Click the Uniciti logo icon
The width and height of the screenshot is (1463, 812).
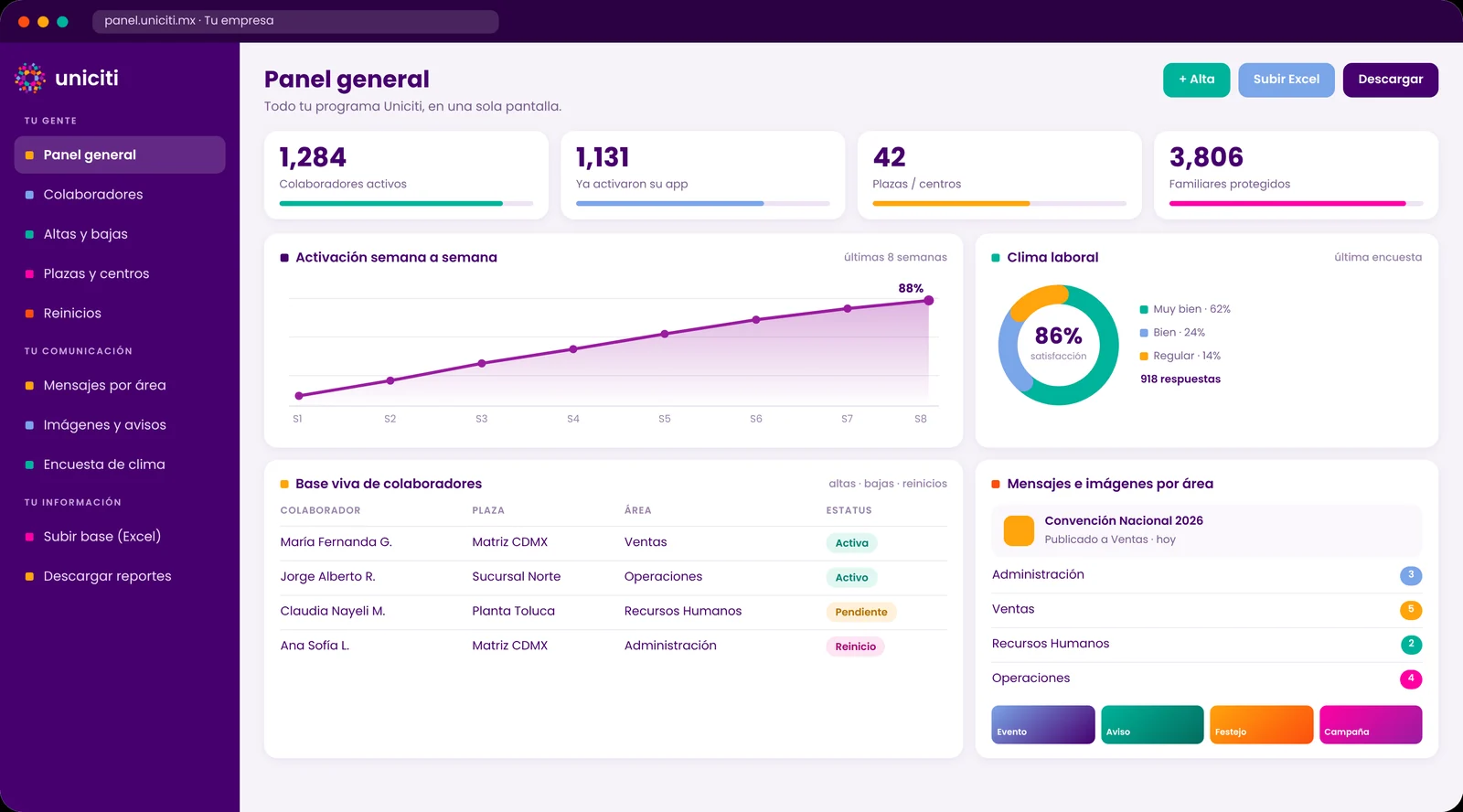[30, 79]
